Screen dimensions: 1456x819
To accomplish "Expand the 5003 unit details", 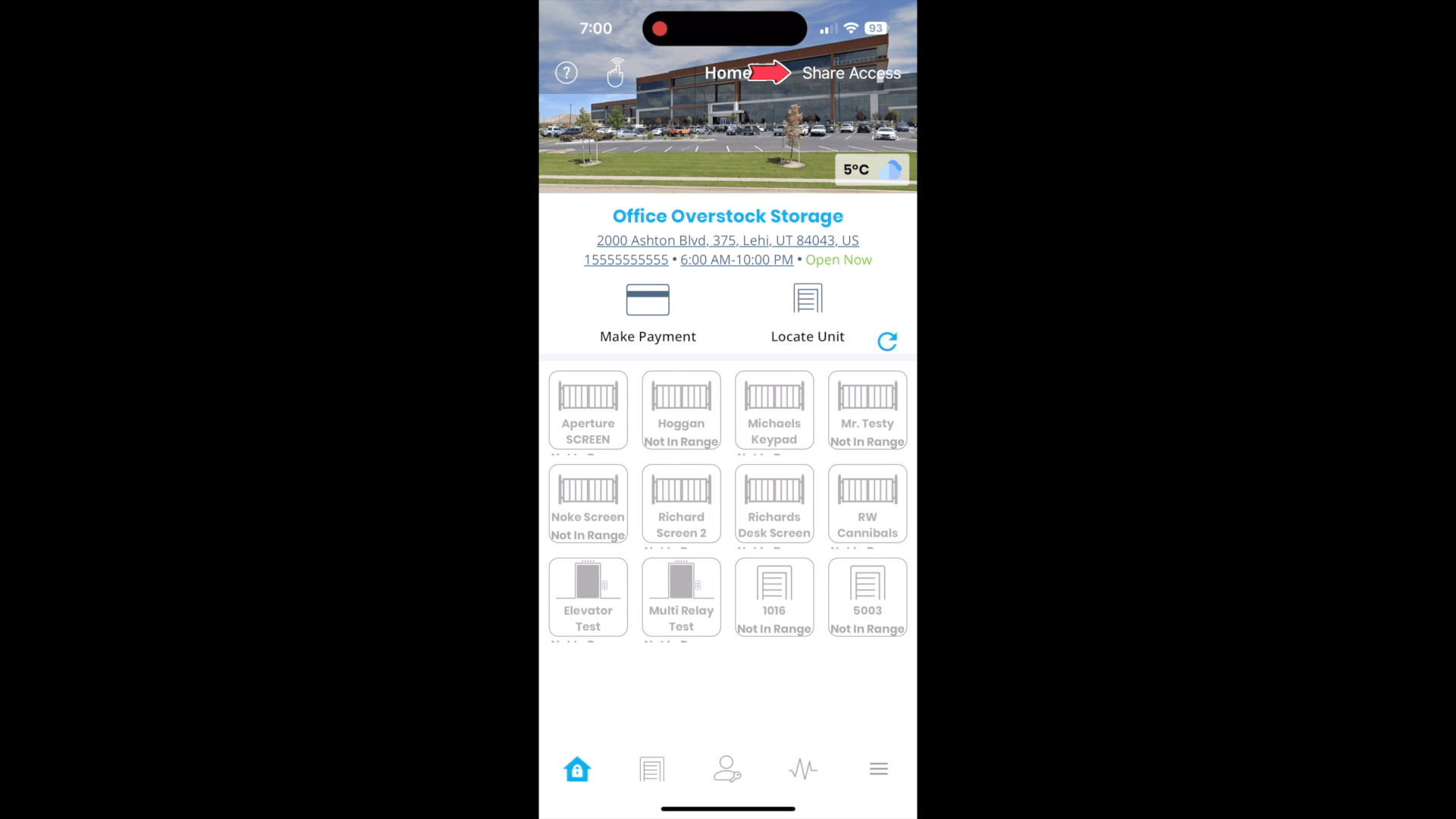I will 867,597.
